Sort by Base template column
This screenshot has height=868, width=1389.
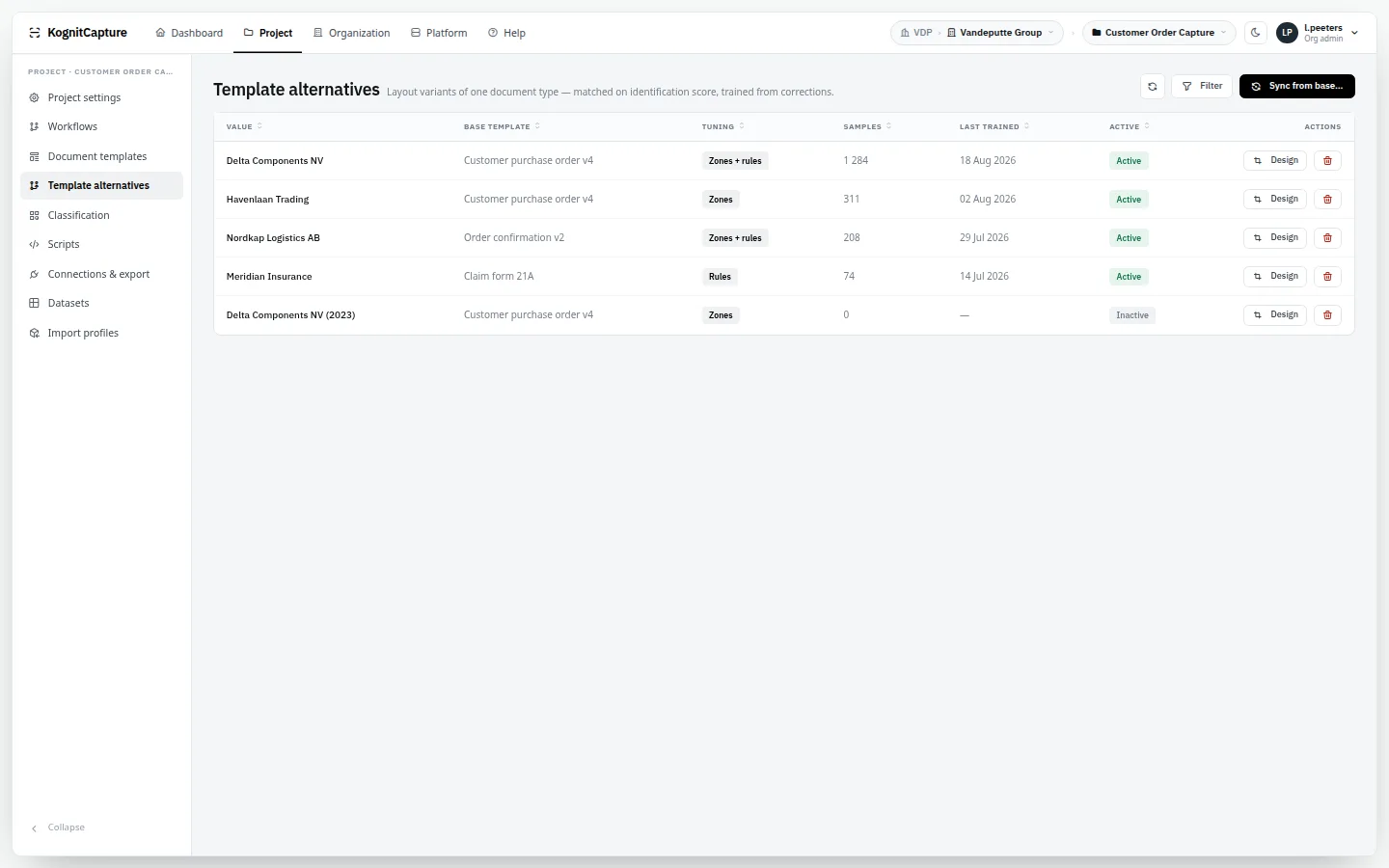502,126
